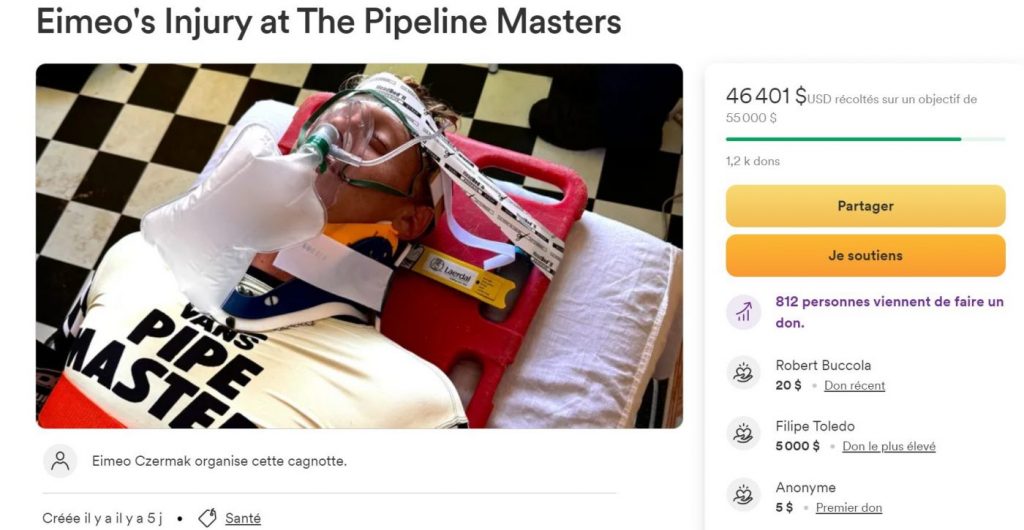
Task: Click the Partager button
Action: [x=865, y=206]
